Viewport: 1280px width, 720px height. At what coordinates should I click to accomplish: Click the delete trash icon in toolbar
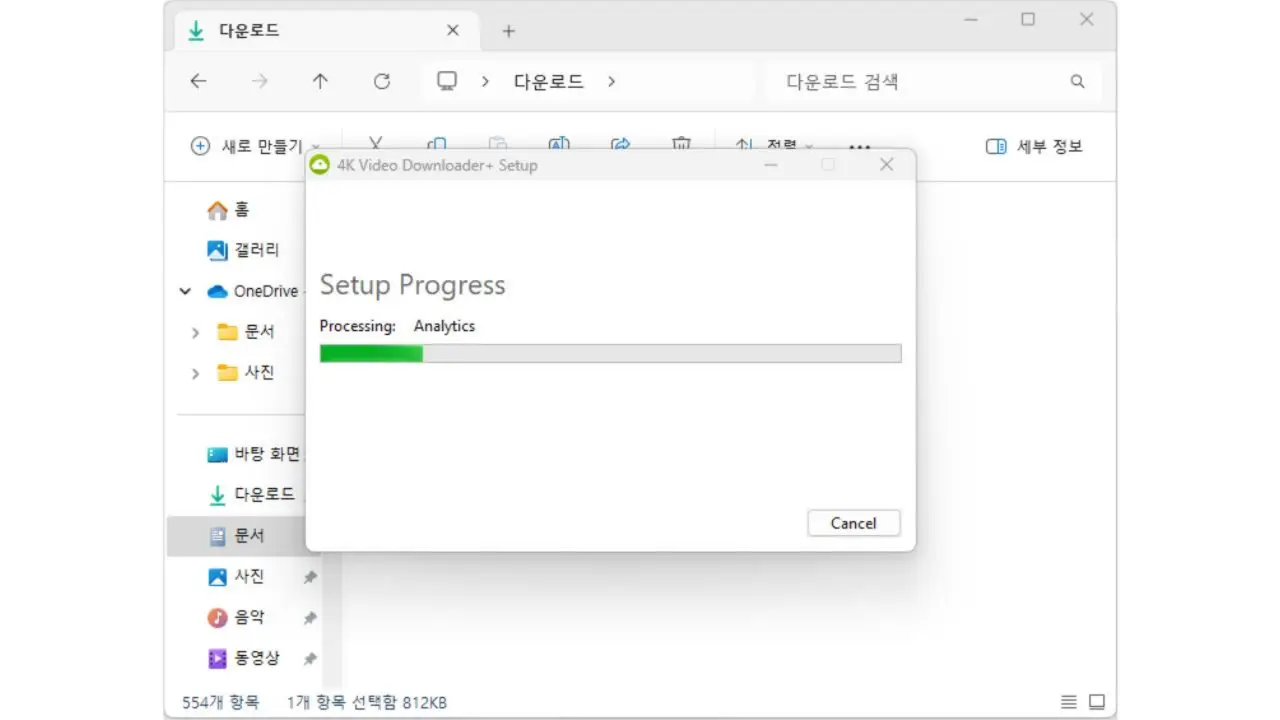click(681, 144)
